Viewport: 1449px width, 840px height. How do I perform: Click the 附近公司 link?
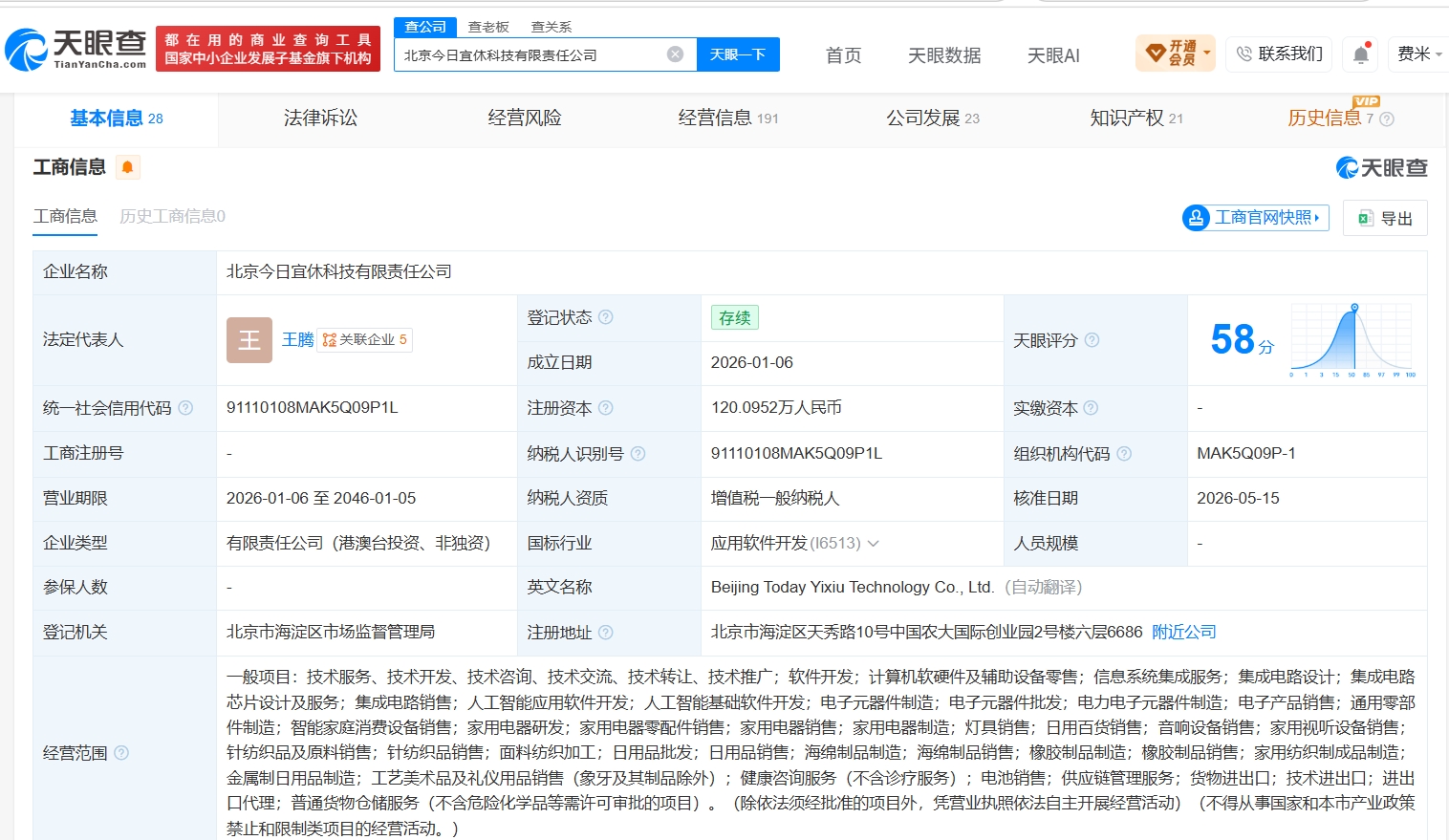click(1183, 633)
